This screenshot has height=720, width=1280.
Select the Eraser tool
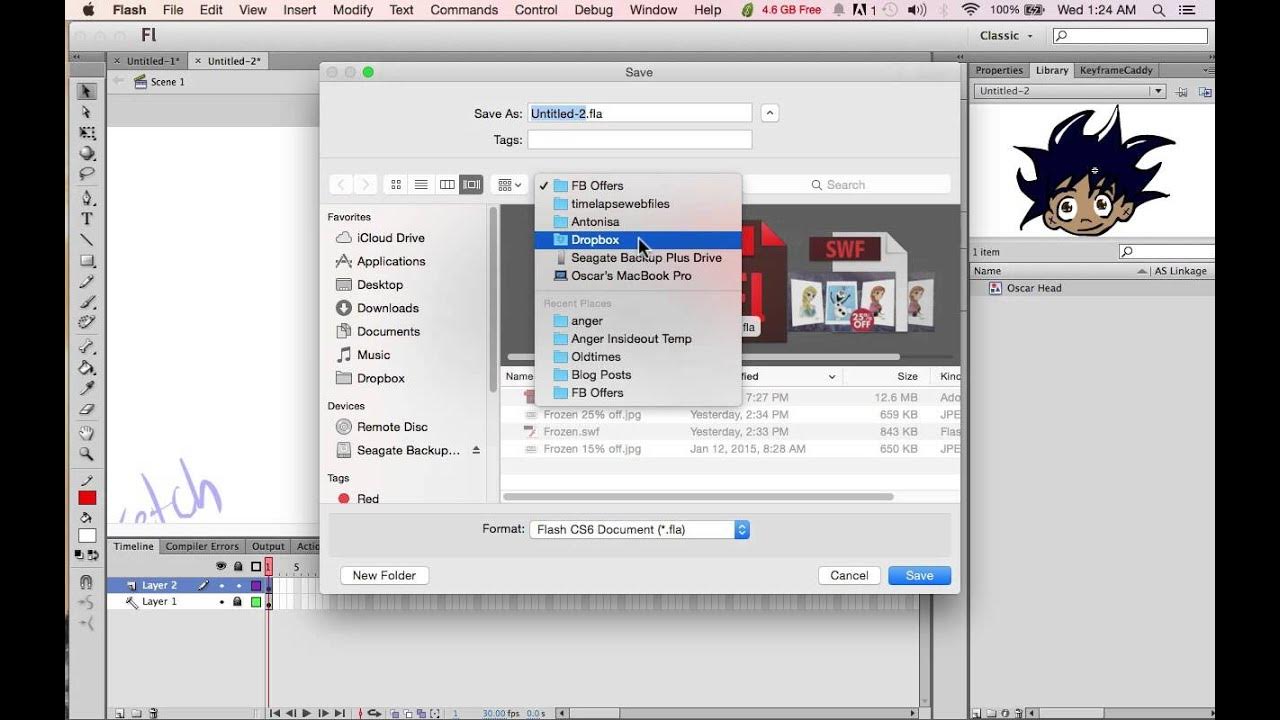87,410
